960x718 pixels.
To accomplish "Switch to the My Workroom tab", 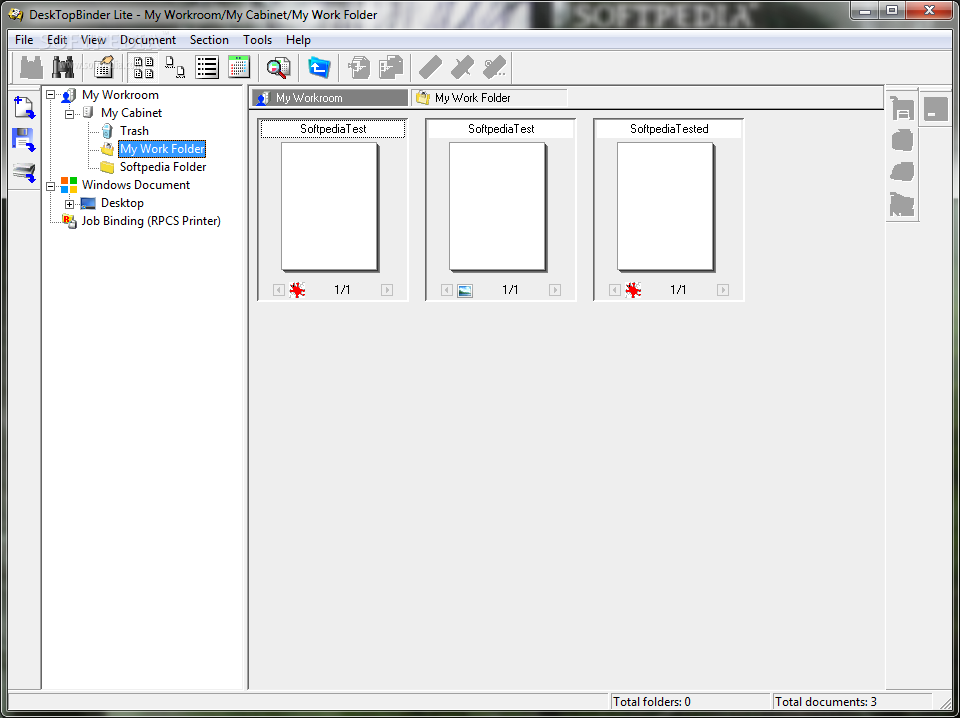I will [x=330, y=98].
